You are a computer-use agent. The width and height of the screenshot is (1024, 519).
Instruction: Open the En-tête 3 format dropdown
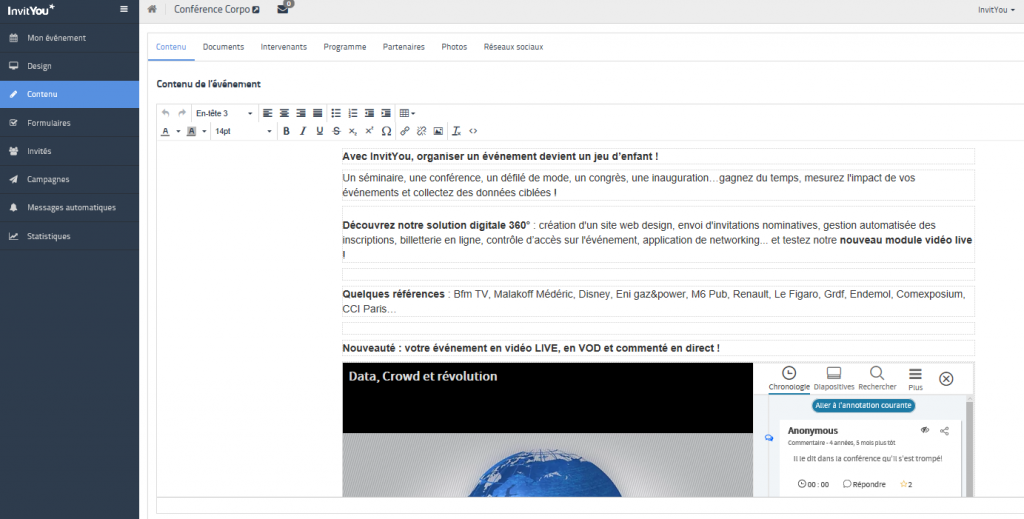coord(224,113)
